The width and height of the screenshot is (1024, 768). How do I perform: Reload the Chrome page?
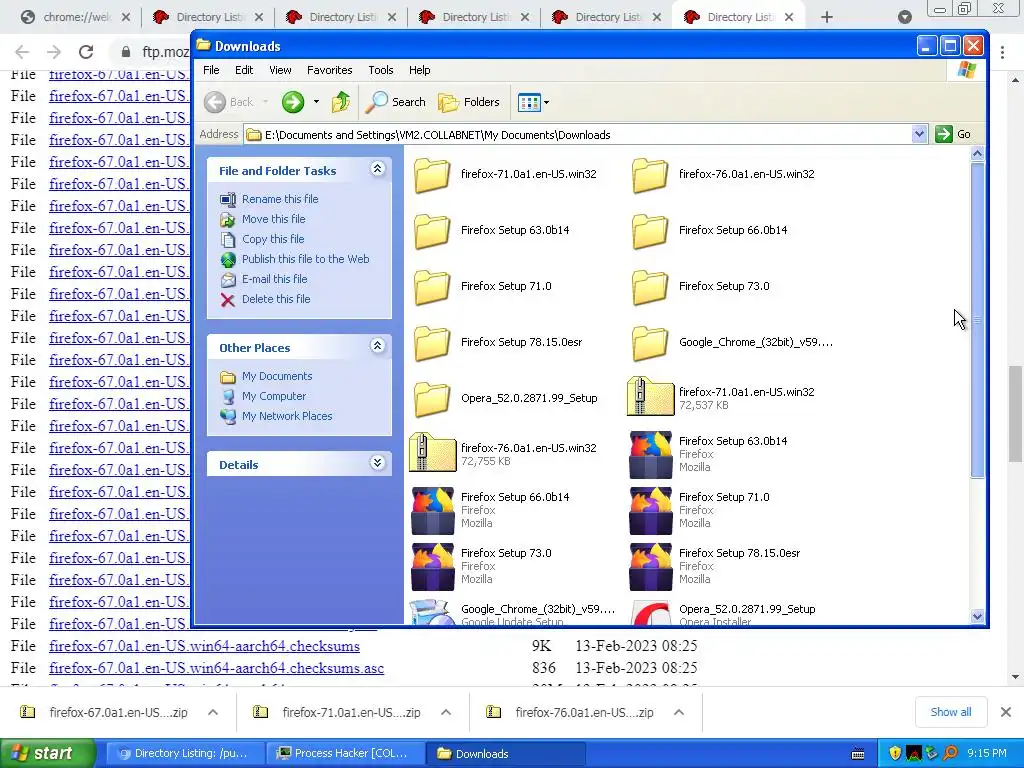click(86, 52)
